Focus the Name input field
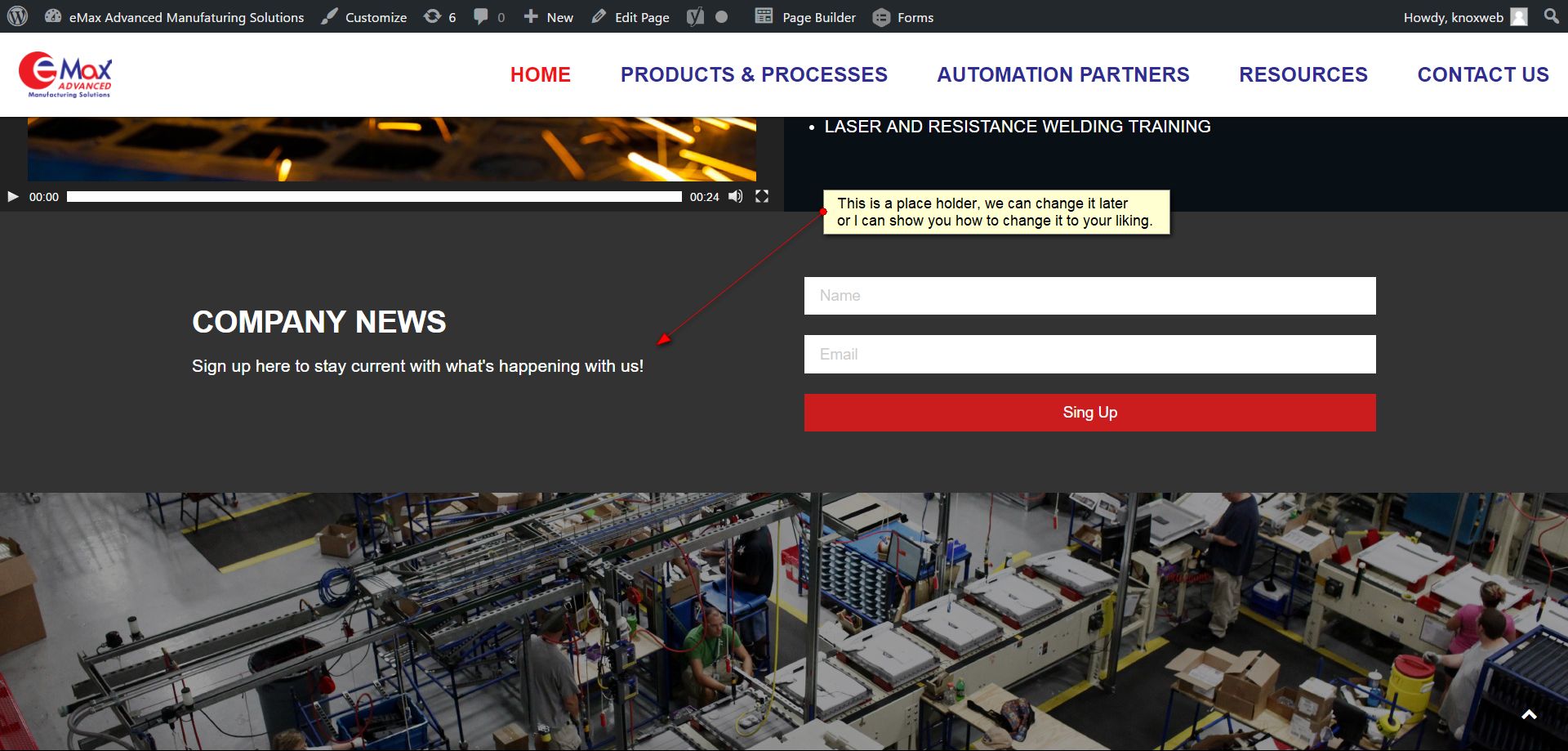The width and height of the screenshot is (1568, 751). (1089, 296)
